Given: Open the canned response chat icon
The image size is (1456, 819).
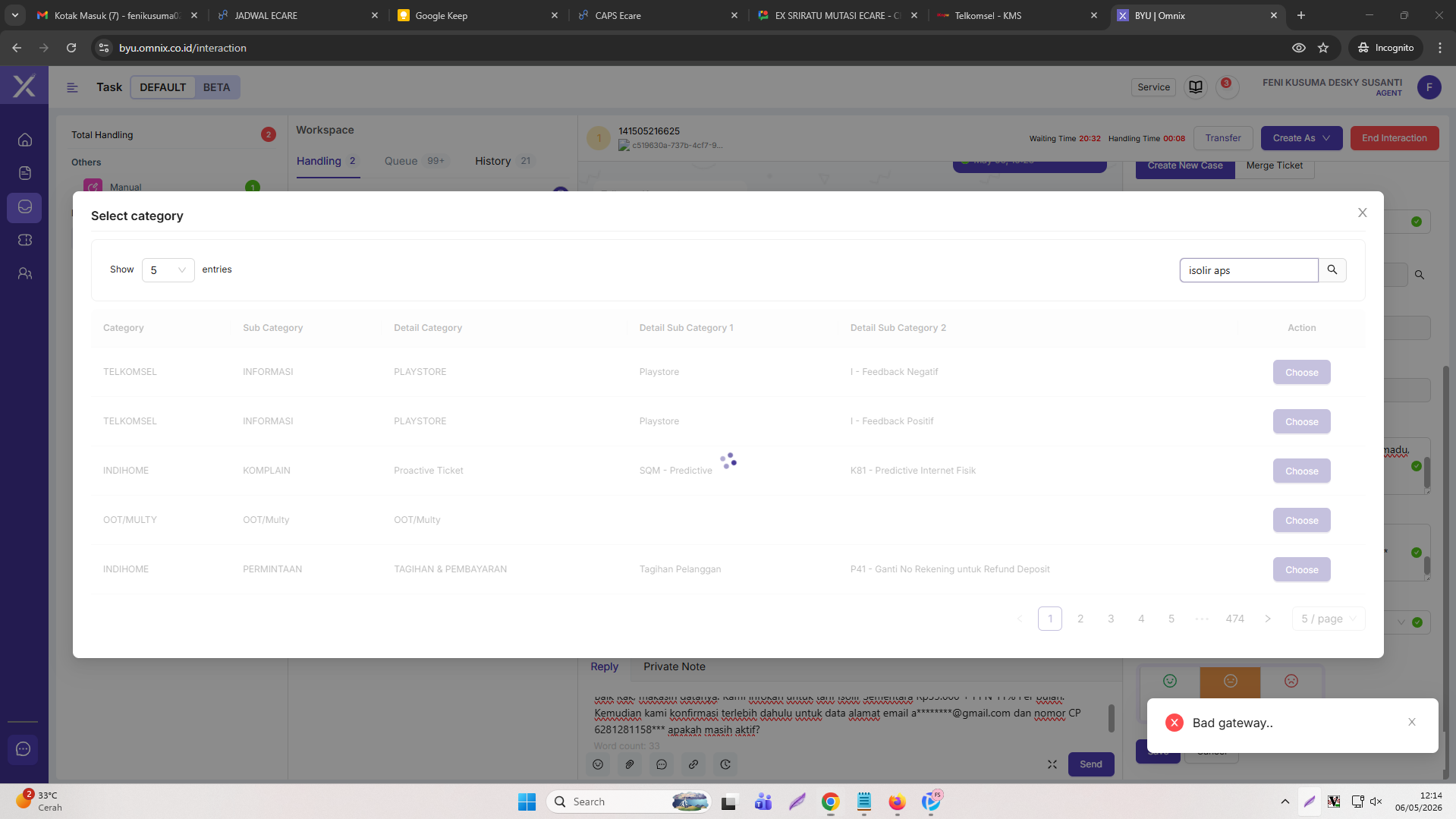Looking at the screenshot, I should pyautogui.click(x=662, y=764).
